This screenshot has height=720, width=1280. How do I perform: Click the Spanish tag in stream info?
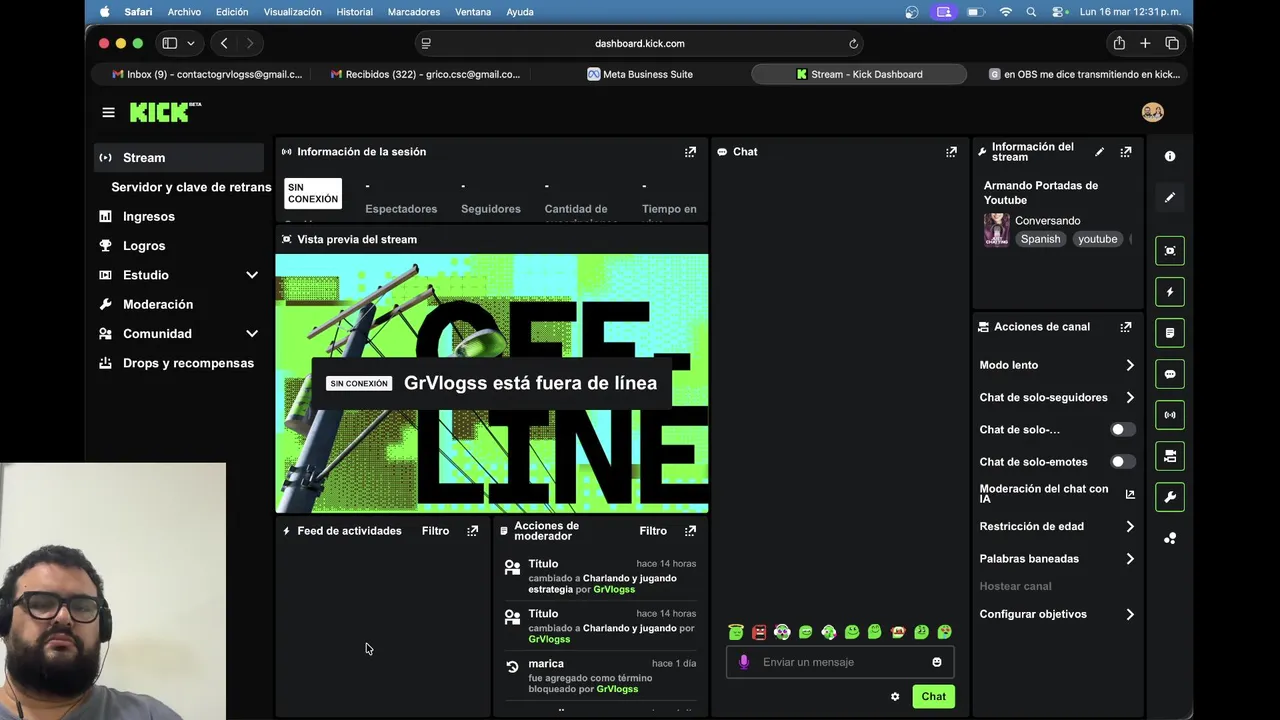coord(1040,239)
